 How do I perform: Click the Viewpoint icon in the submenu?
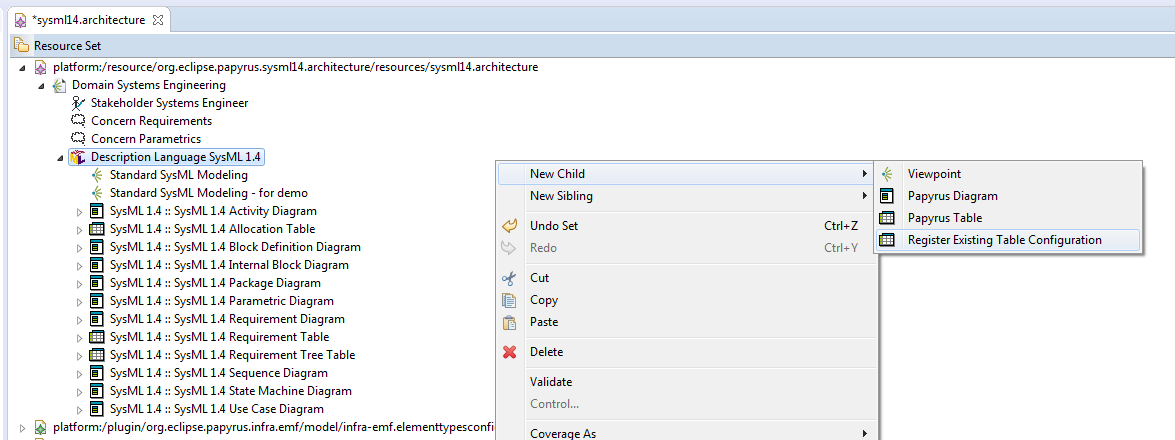(887, 174)
